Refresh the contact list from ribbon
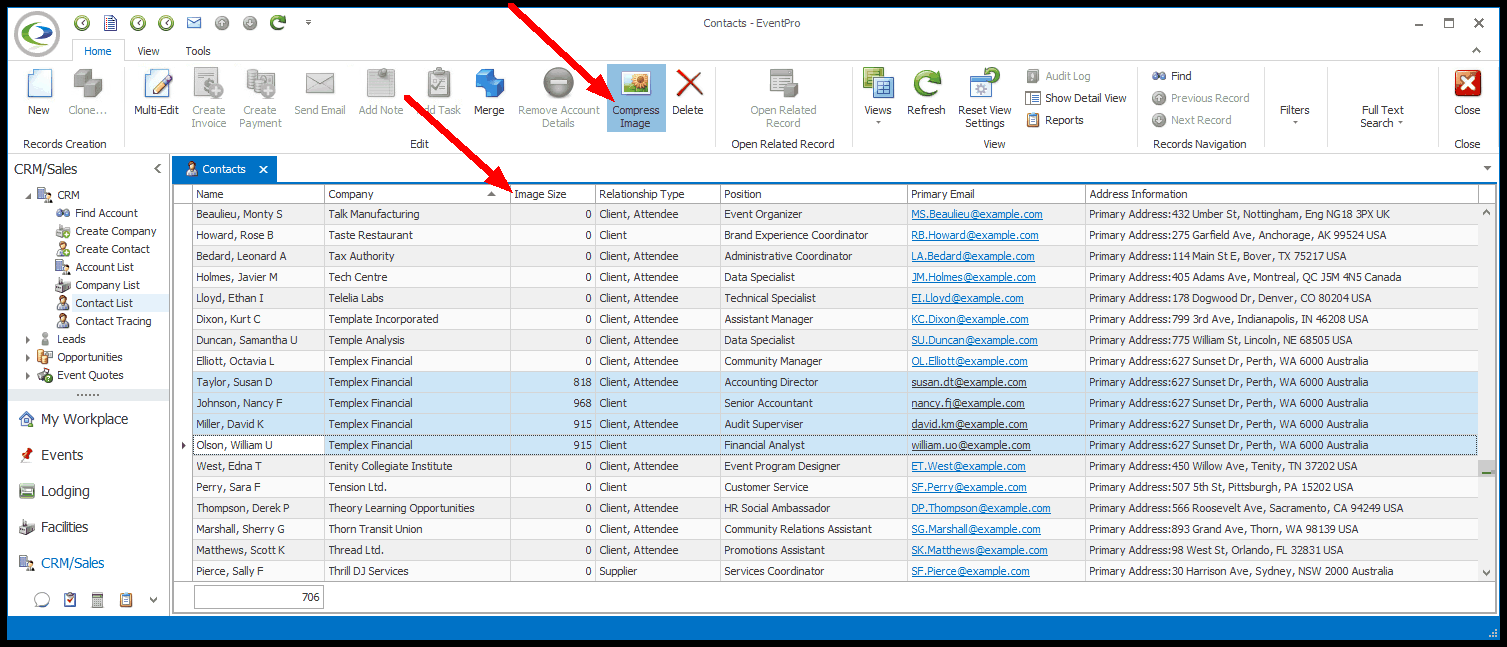 [x=926, y=93]
